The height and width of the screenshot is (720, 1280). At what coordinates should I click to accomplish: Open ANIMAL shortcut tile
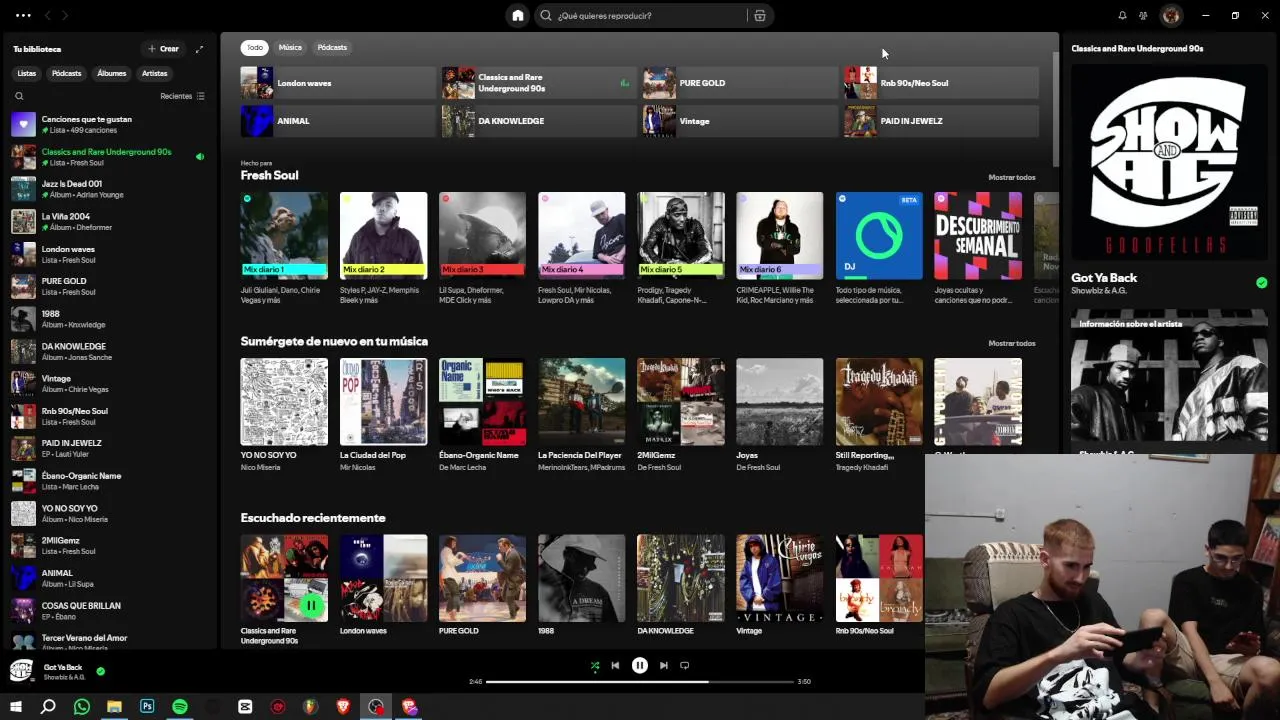(x=338, y=121)
